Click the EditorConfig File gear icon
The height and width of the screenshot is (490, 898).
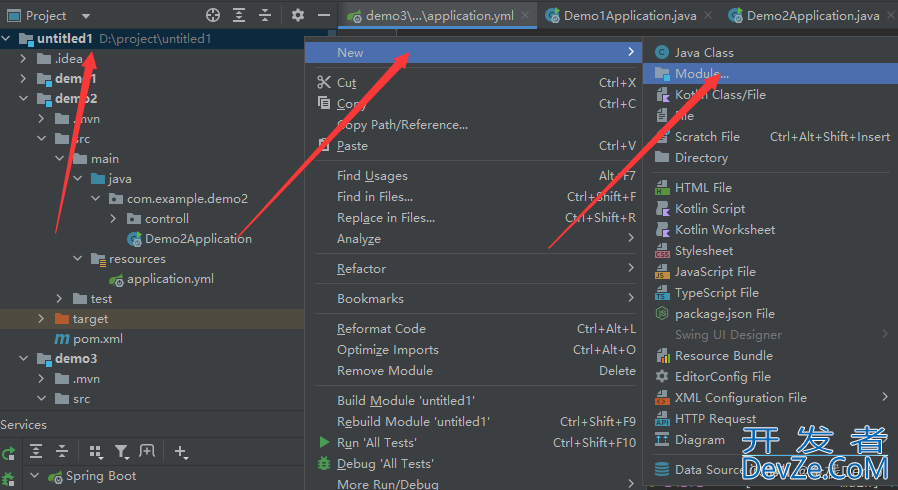click(x=662, y=376)
